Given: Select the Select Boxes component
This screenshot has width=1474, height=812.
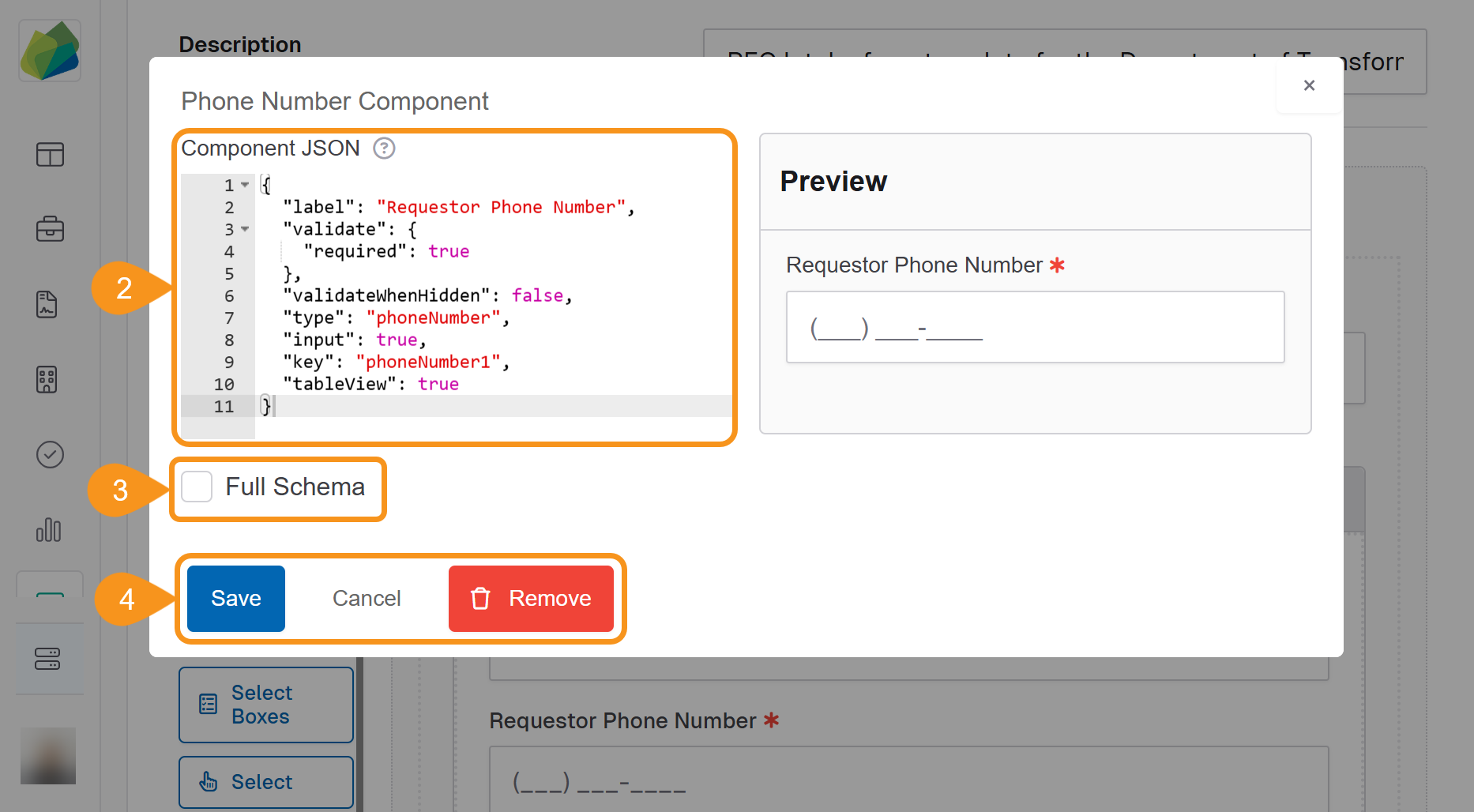Looking at the screenshot, I should (x=265, y=705).
